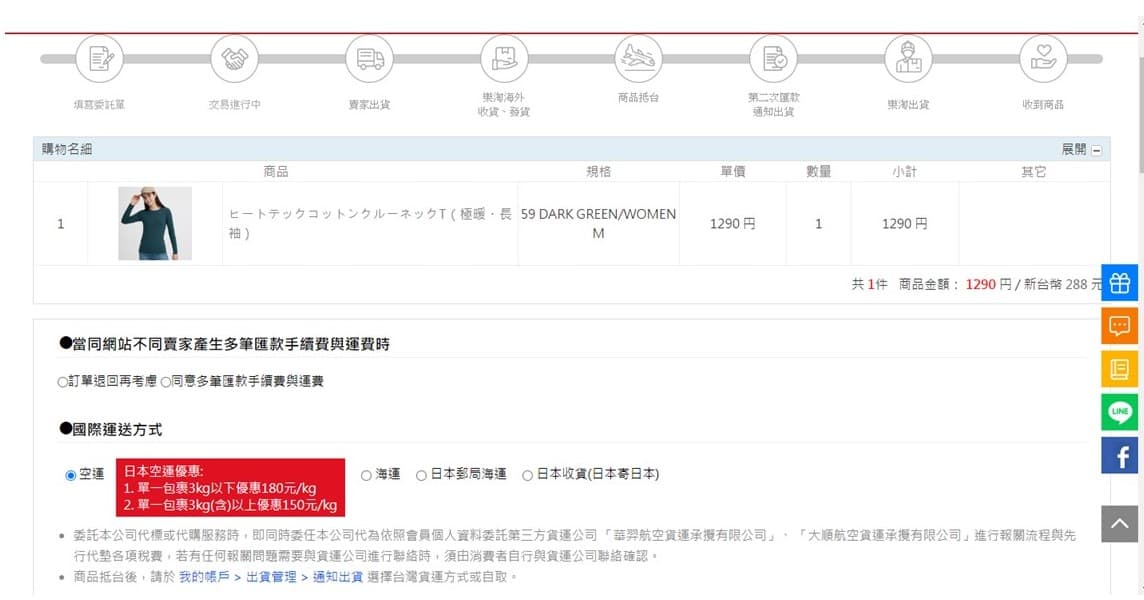1144x600 pixels.
Task: Click the 規格 column header
Action: [598, 172]
